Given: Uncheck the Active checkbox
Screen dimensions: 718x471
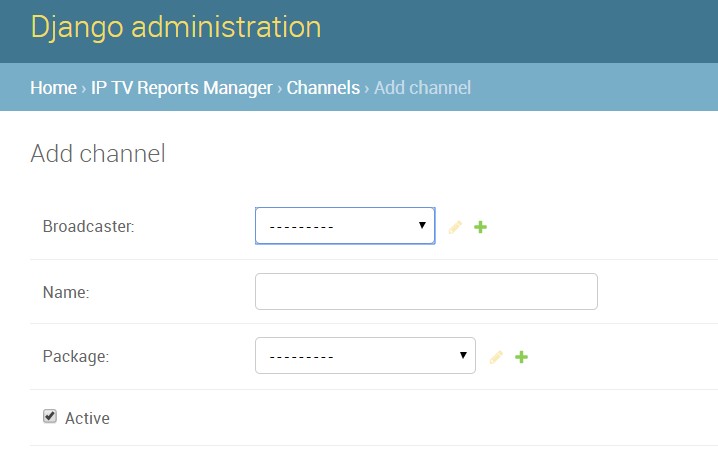Looking at the screenshot, I should click(50, 417).
